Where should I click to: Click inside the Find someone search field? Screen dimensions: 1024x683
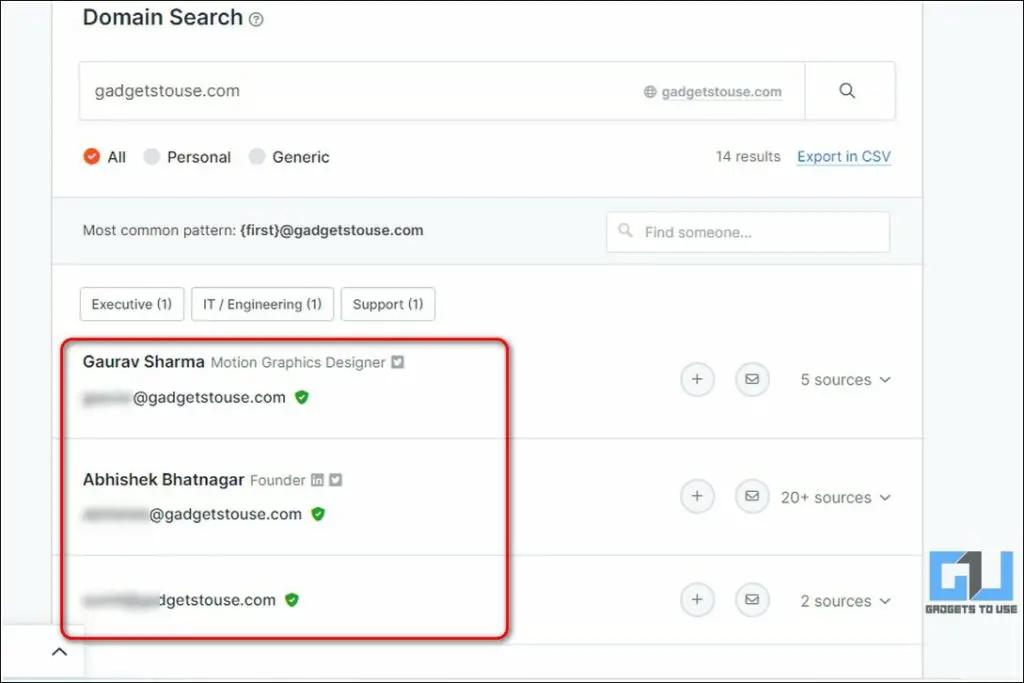[x=747, y=231]
